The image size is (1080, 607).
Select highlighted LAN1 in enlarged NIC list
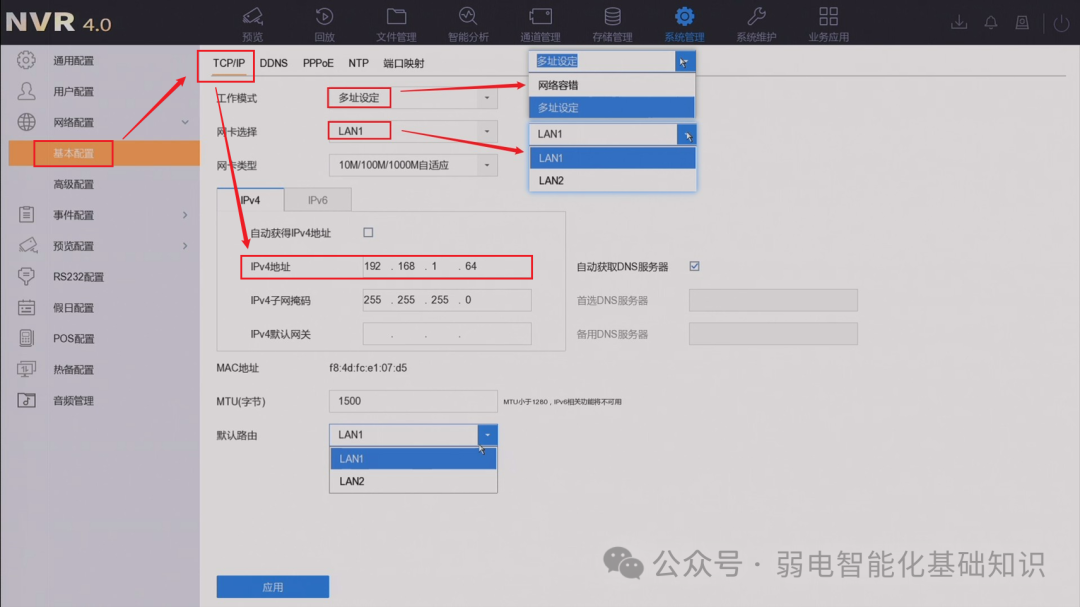(612, 158)
